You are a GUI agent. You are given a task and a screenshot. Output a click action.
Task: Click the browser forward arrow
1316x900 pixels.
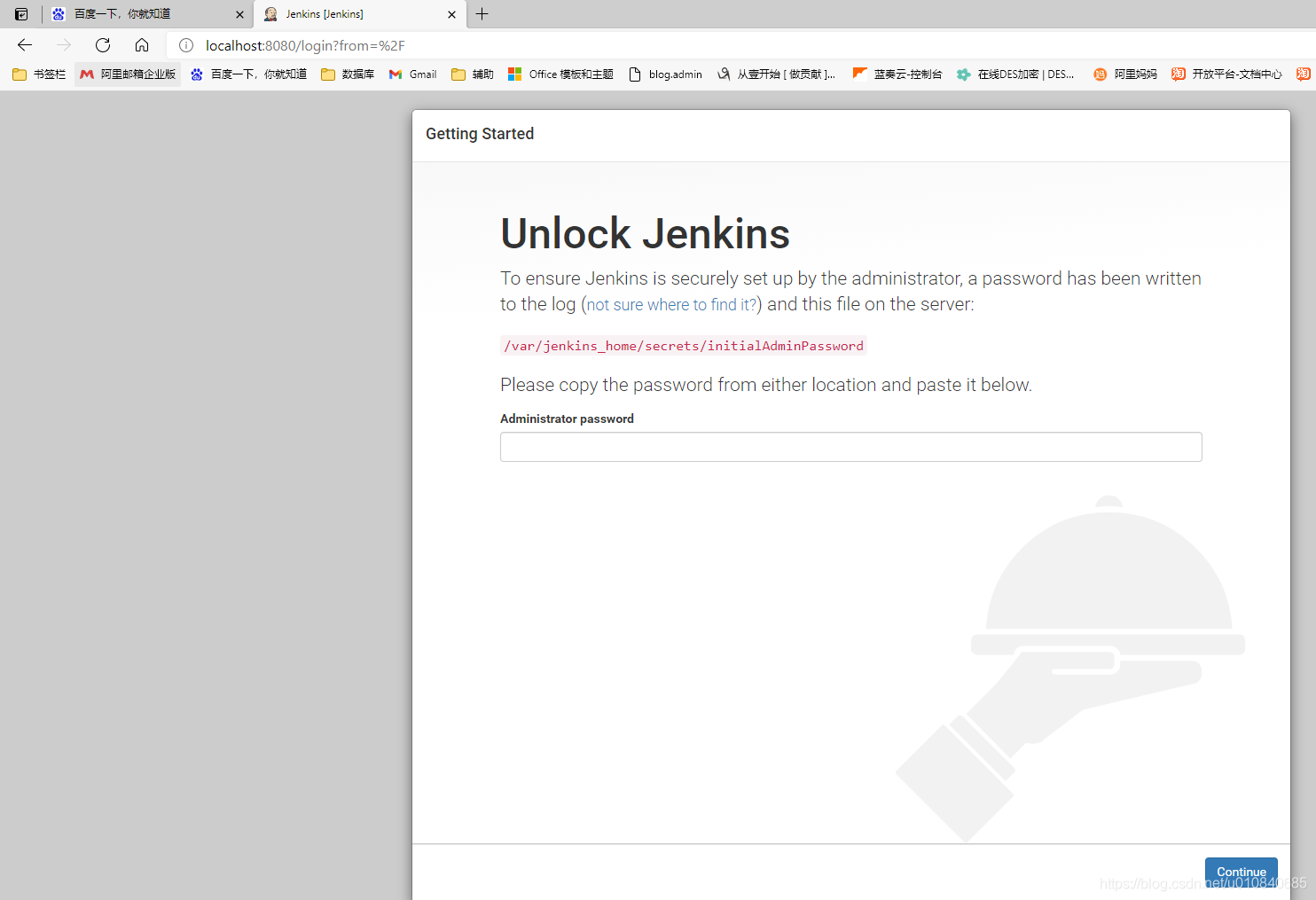click(x=64, y=45)
